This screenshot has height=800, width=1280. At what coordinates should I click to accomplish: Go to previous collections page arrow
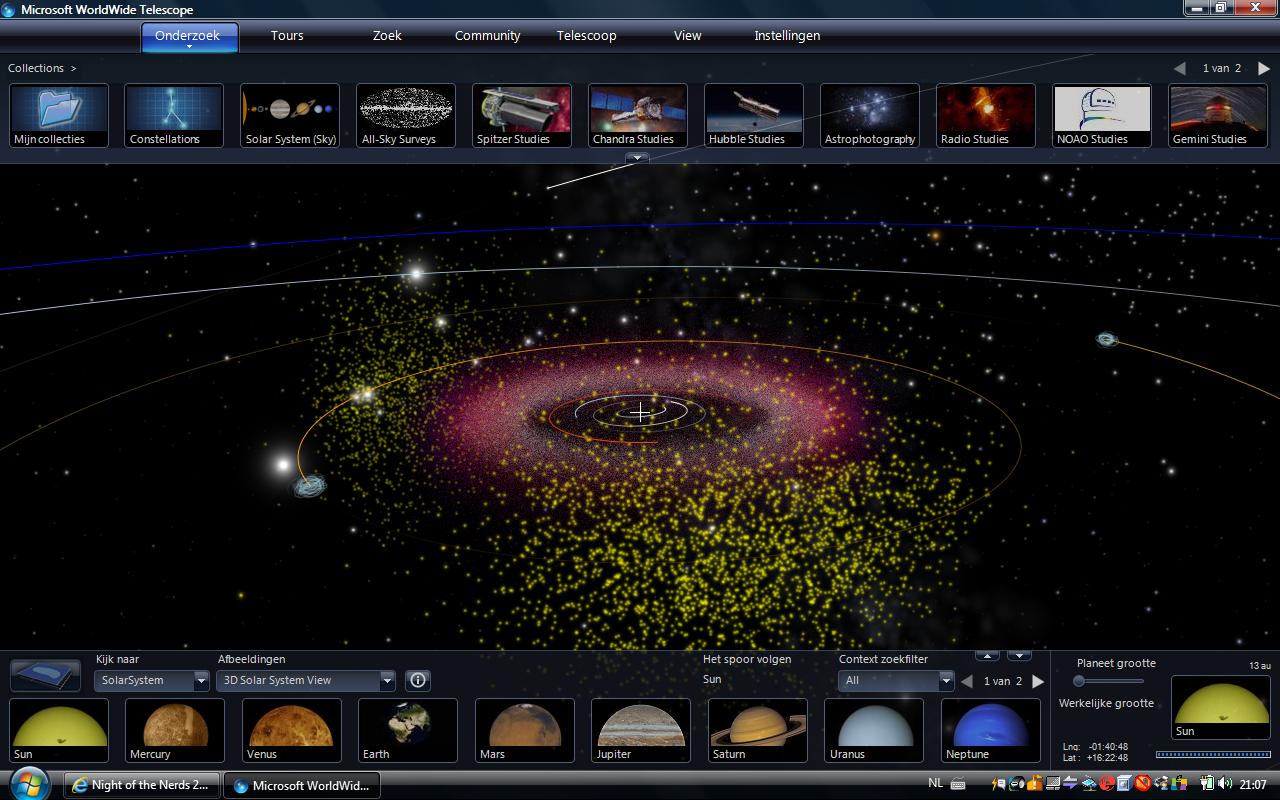click(x=1180, y=68)
